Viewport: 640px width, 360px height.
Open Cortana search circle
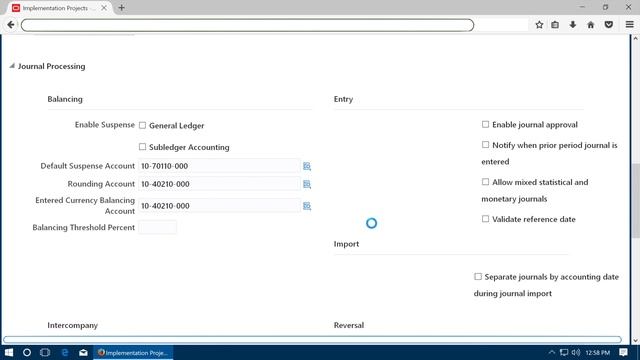pyautogui.click(x=27, y=352)
